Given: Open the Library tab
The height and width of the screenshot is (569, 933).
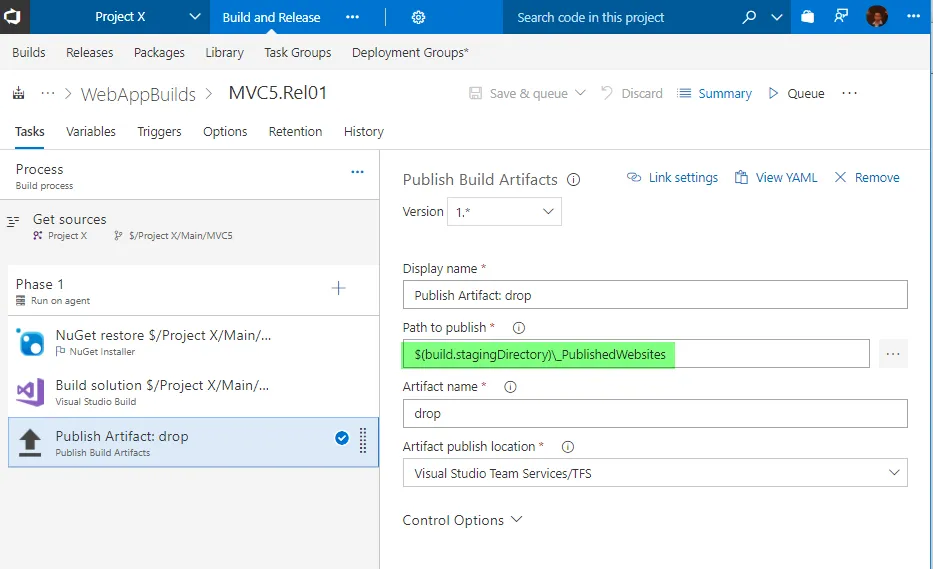Looking at the screenshot, I should (224, 52).
